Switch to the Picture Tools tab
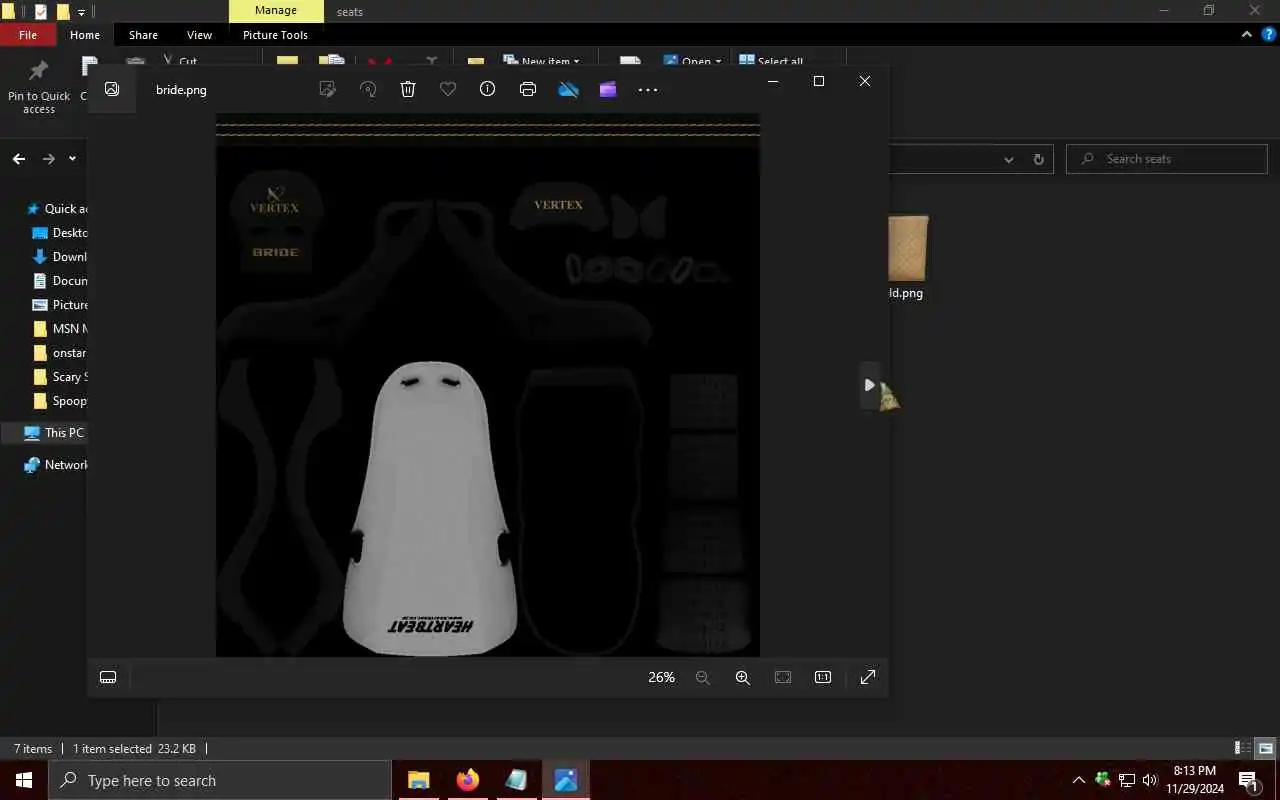 [275, 35]
